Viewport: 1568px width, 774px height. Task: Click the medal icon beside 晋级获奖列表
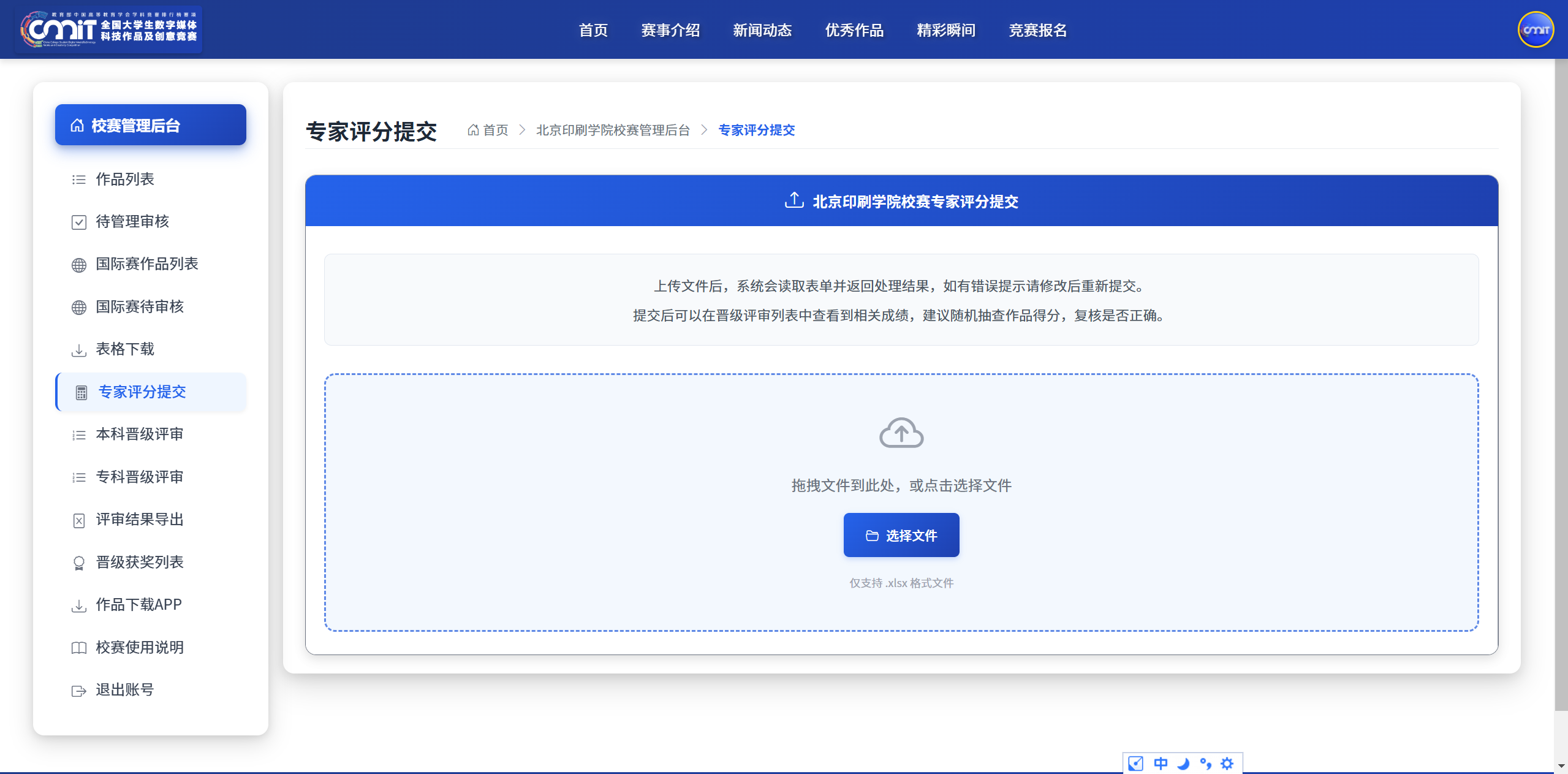click(x=79, y=563)
